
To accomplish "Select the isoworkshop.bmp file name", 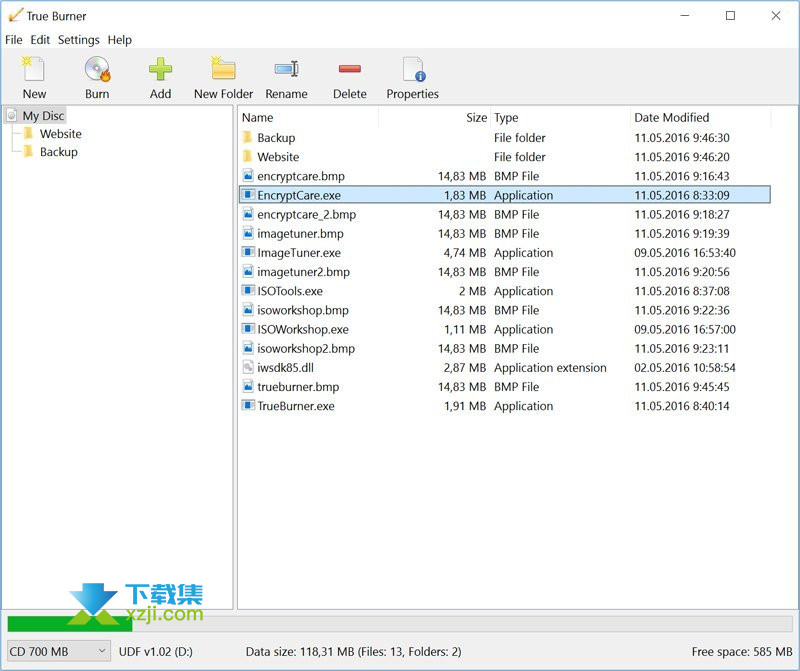I will pos(303,310).
